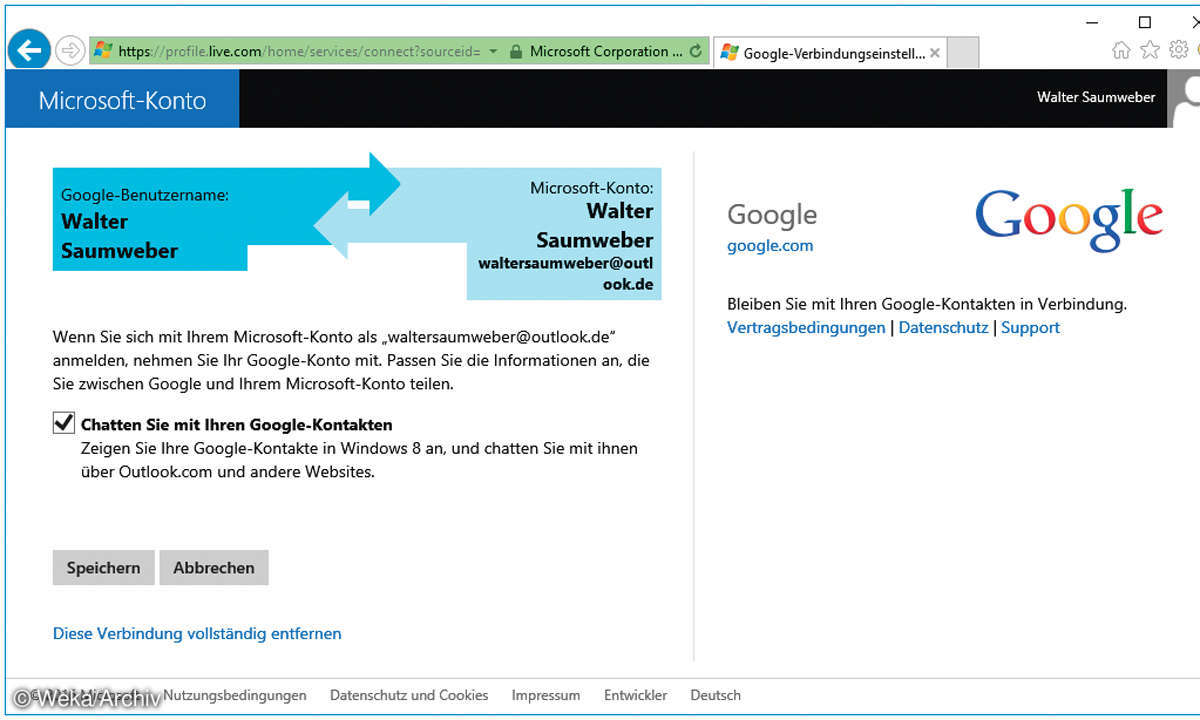
Task: Click the profile.live.com address field
Action: point(299,51)
